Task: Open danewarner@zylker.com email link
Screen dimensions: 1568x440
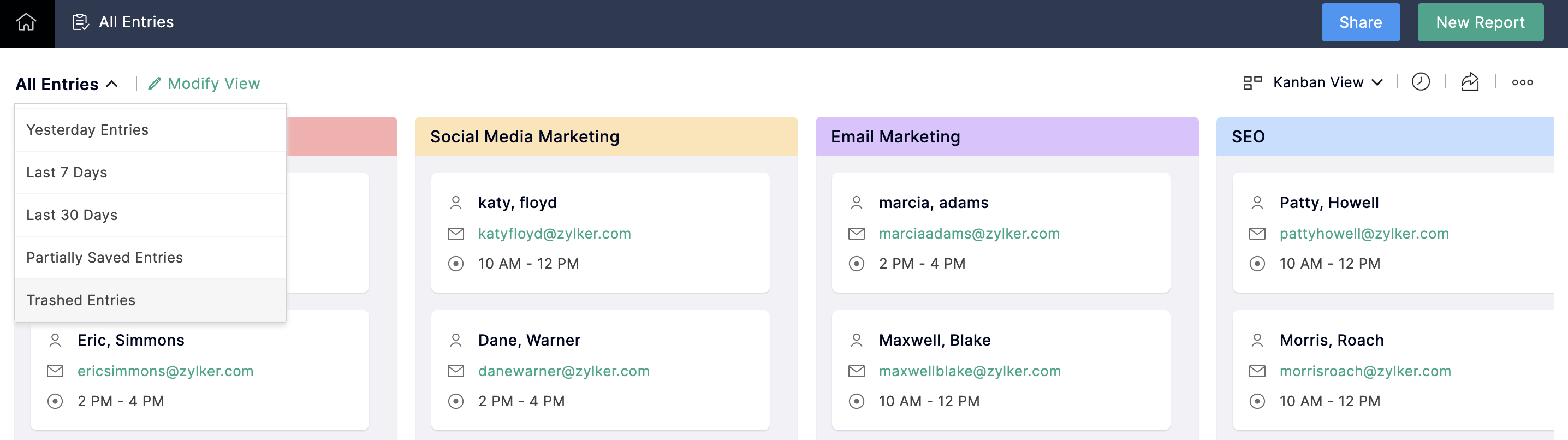Action: coord(563,371)
